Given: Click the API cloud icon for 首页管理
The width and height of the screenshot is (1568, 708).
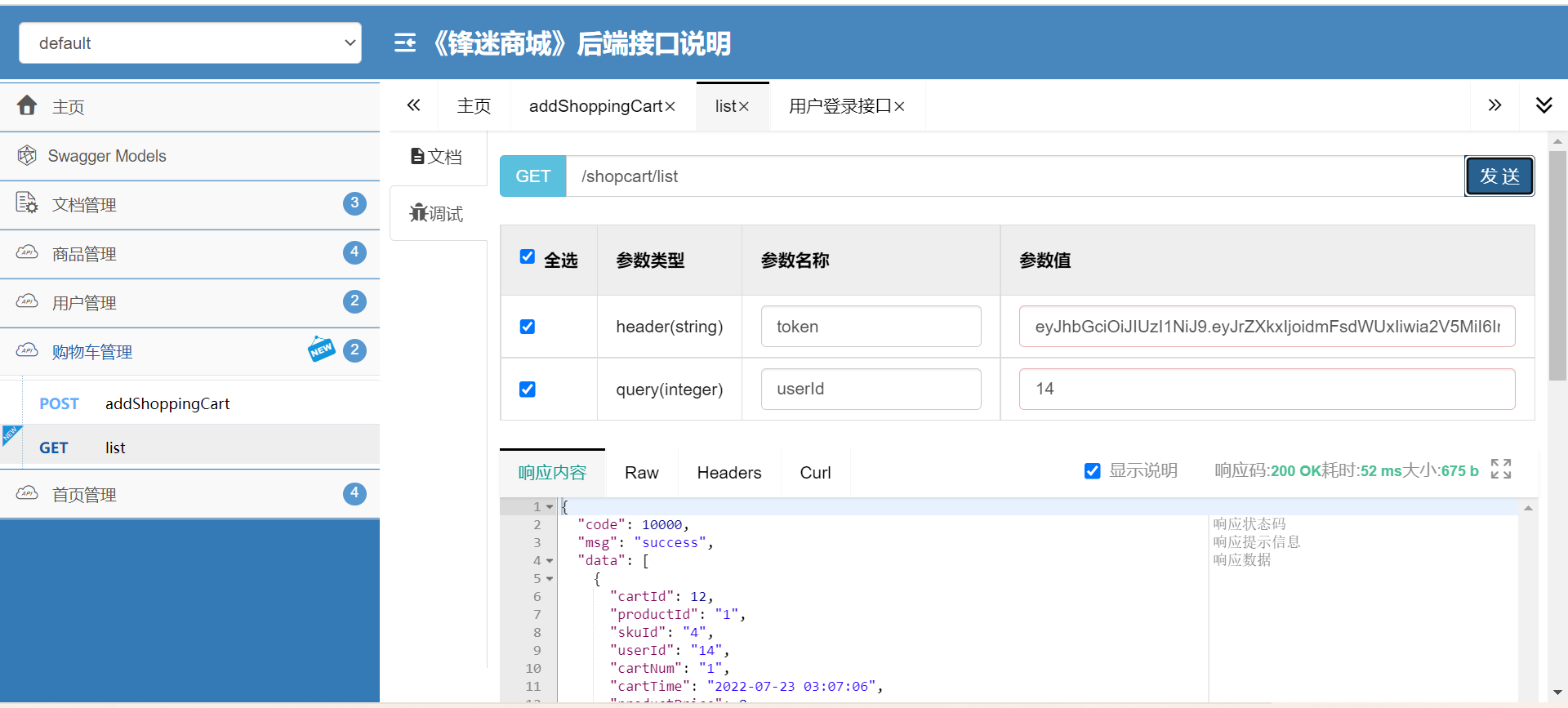Looking at the screenshot, I should pos(27,493).
